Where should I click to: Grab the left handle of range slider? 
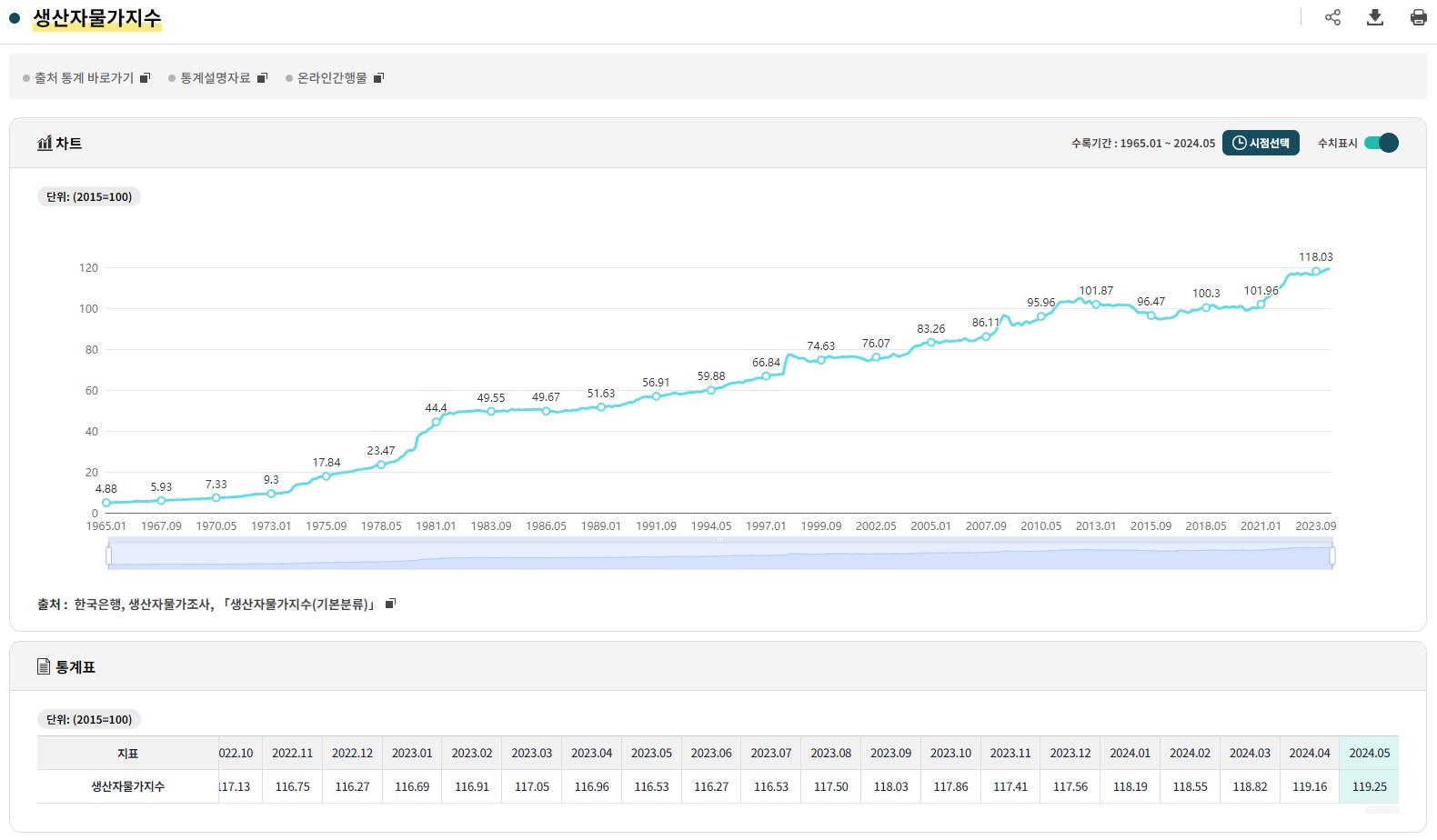tap(109, 555)
